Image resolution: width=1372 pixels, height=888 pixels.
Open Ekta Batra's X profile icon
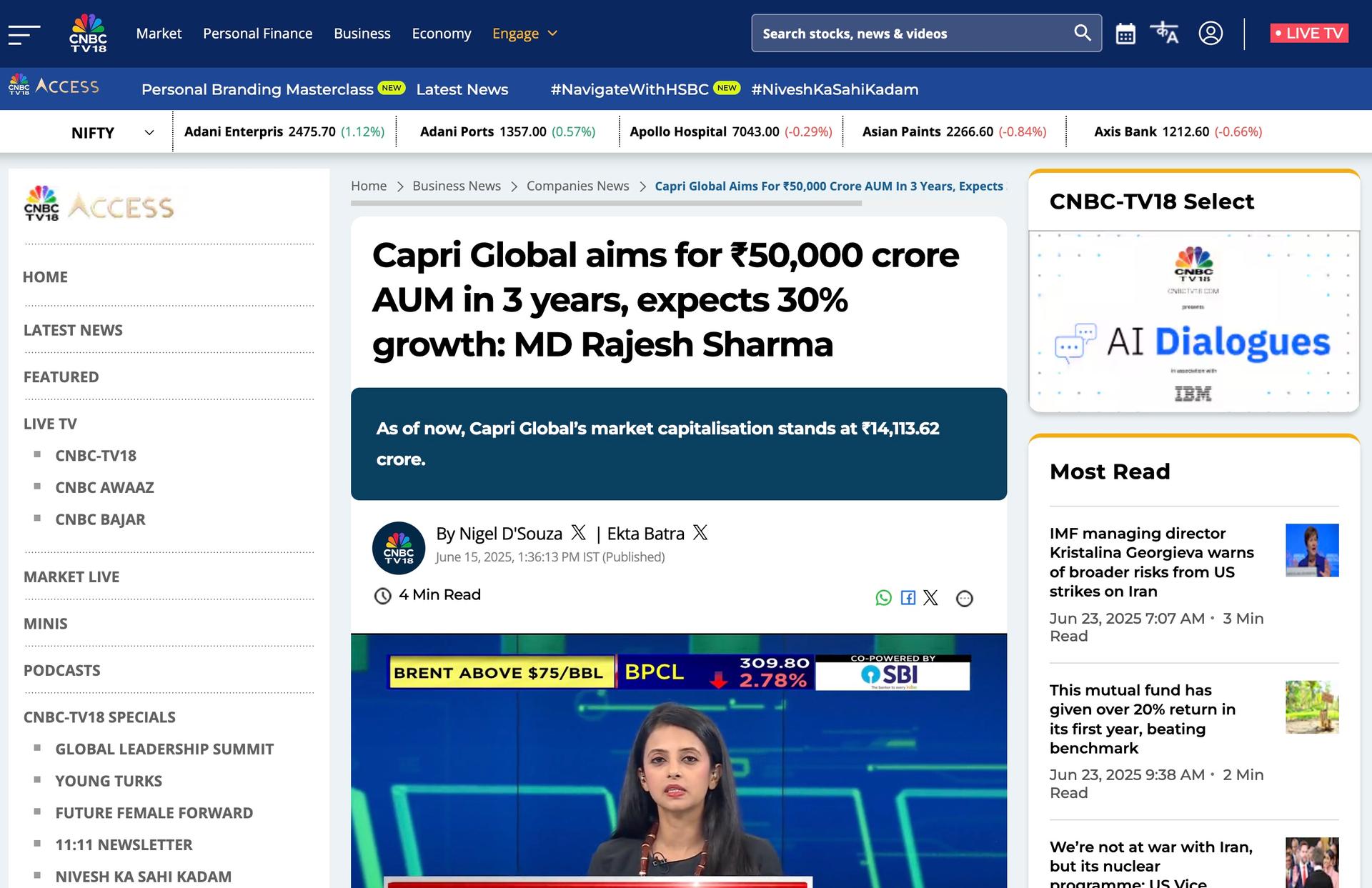(x=700, y=532)
